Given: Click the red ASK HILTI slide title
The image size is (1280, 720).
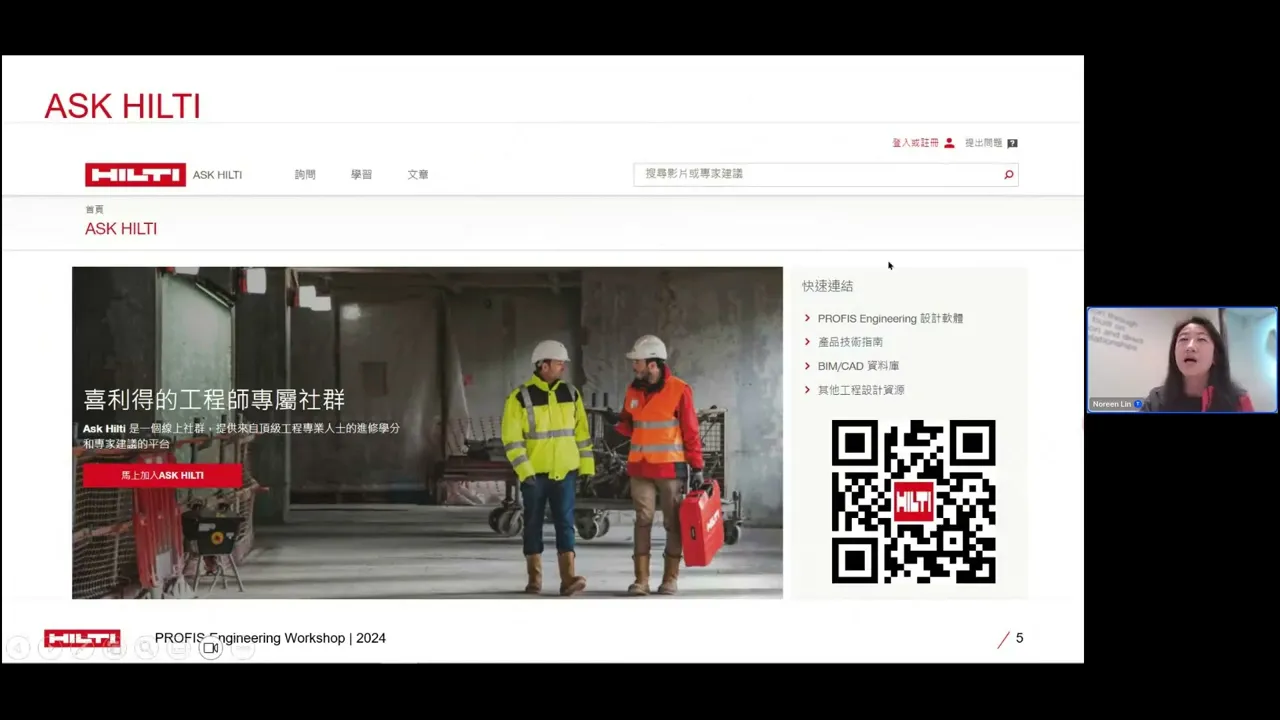Looking at the screenshot, I should [122, 106].
